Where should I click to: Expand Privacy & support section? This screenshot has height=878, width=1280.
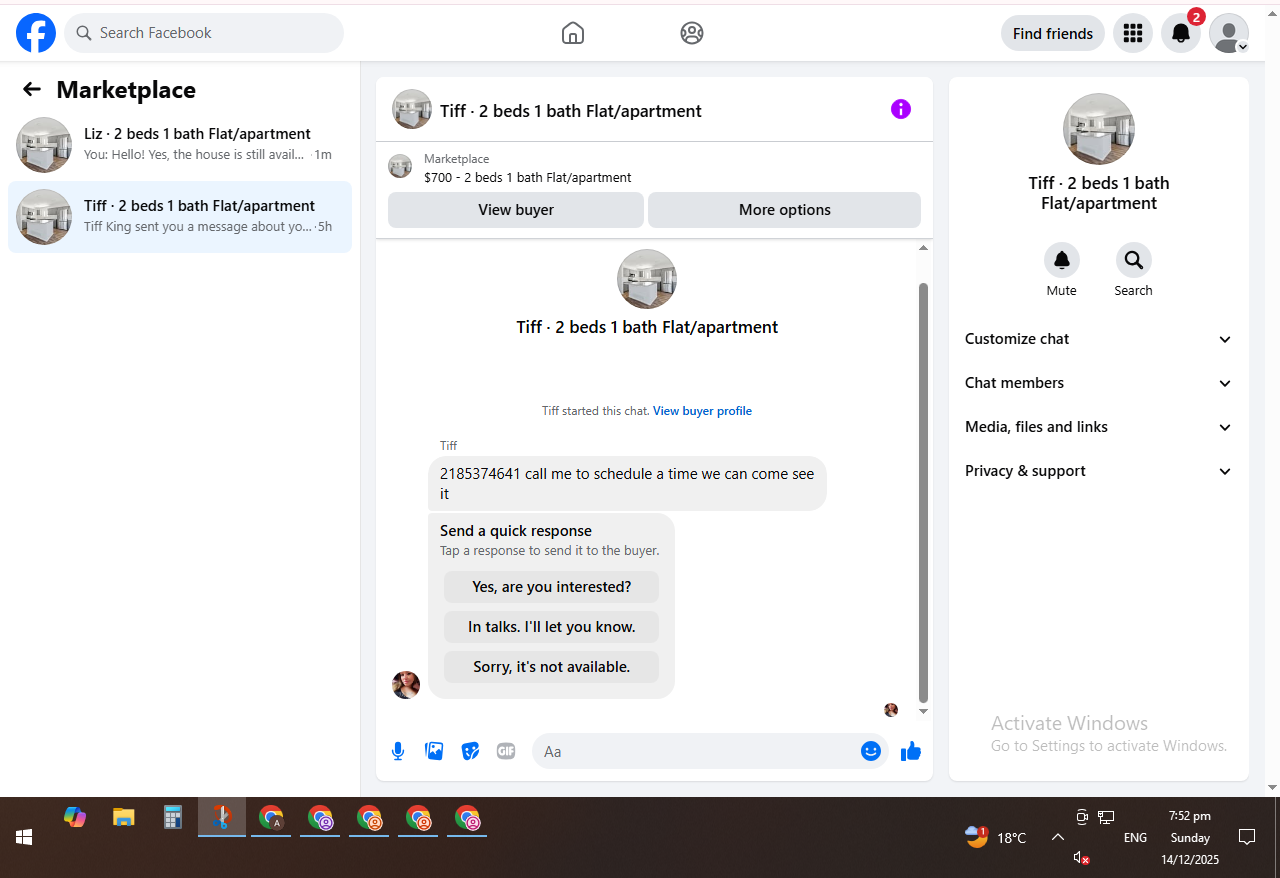click(x=1099, y=471)
